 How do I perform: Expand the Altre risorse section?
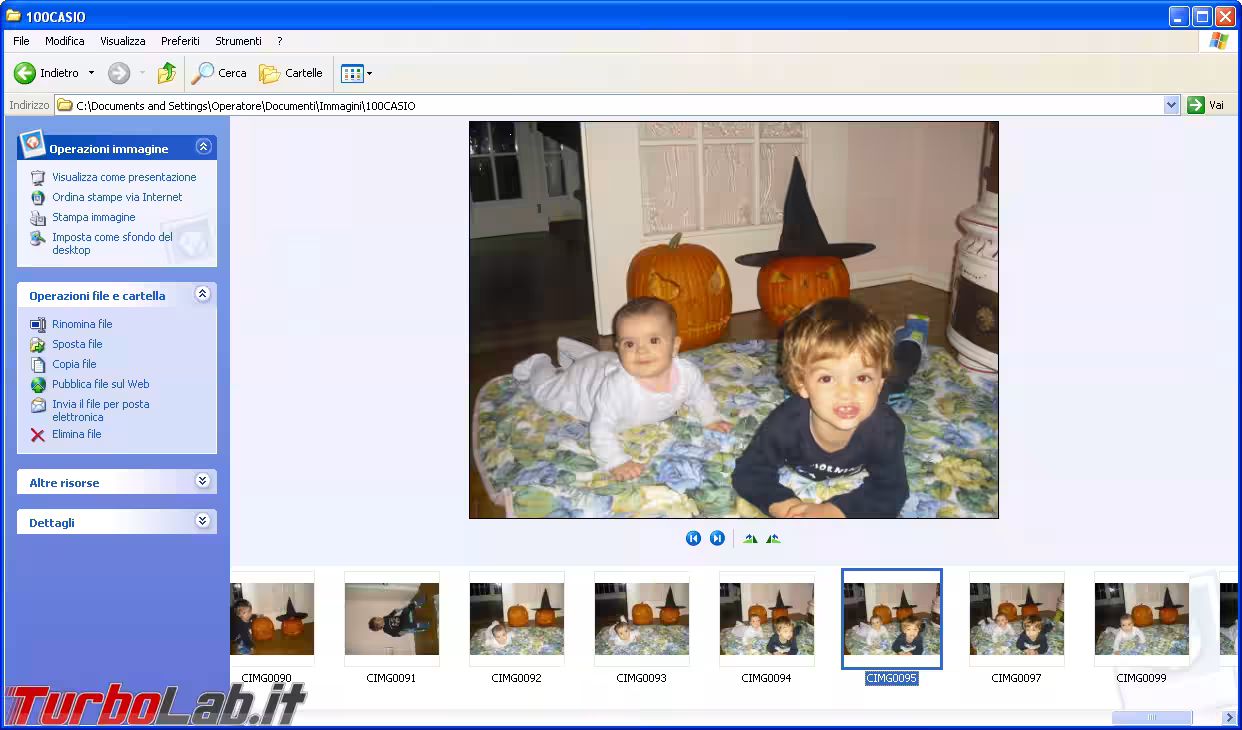click(x=203, y=482)
